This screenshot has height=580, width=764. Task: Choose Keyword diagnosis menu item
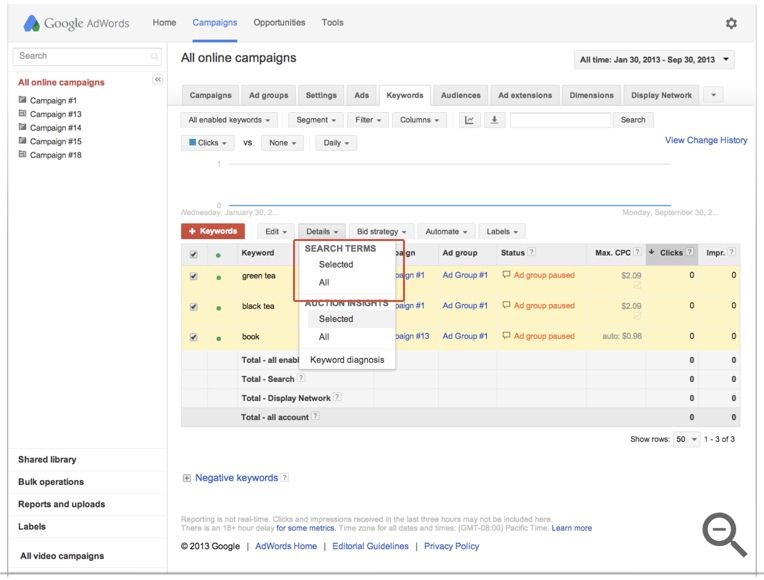point(347,360)
